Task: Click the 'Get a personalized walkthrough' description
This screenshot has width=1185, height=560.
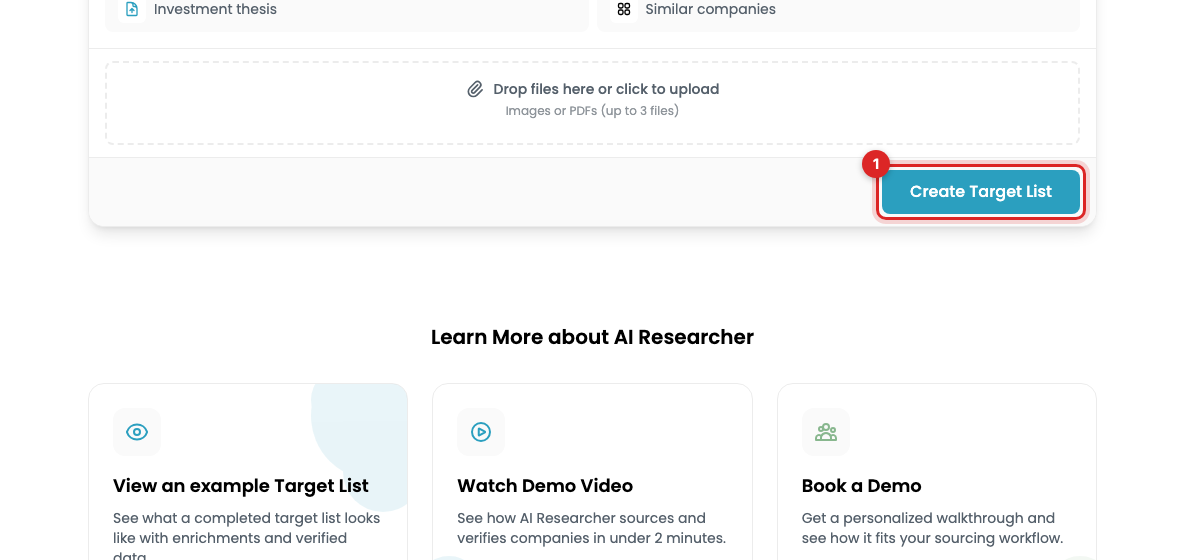Action: pyautogui.click(x=933, y=528)
